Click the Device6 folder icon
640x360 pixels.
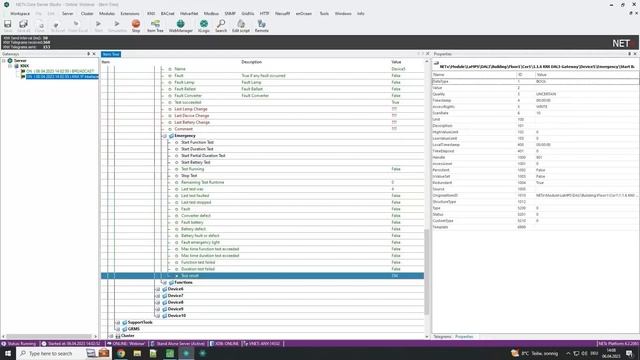(x=165, y=289)
